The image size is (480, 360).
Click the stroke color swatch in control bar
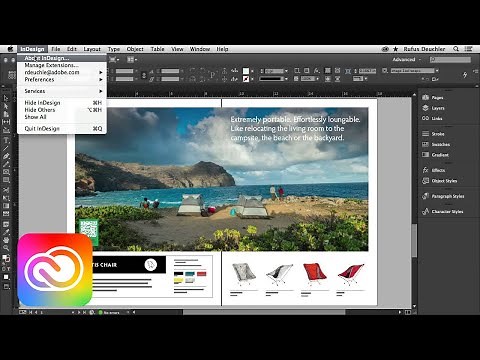tap(246, 79)
